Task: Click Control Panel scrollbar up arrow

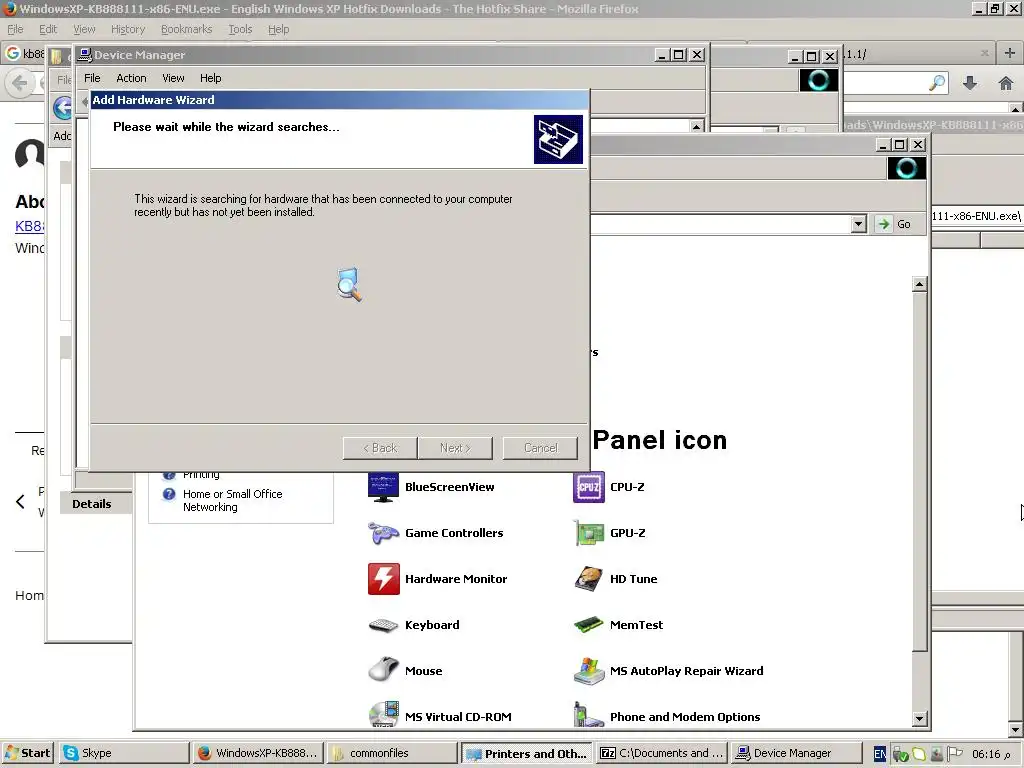Action: (x=920, y=283)
